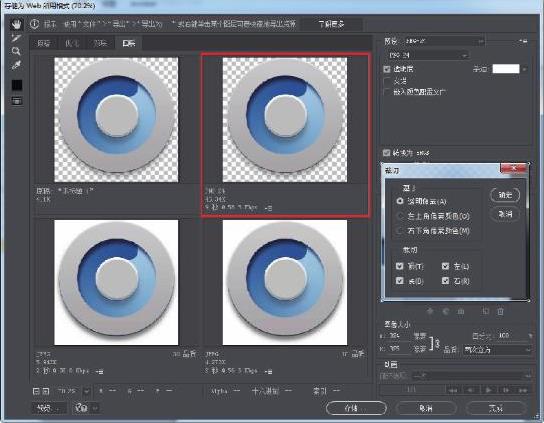544x423 pixels.
Task: Click the black eyedropper color swatch
Action: [x=17, y=85]
